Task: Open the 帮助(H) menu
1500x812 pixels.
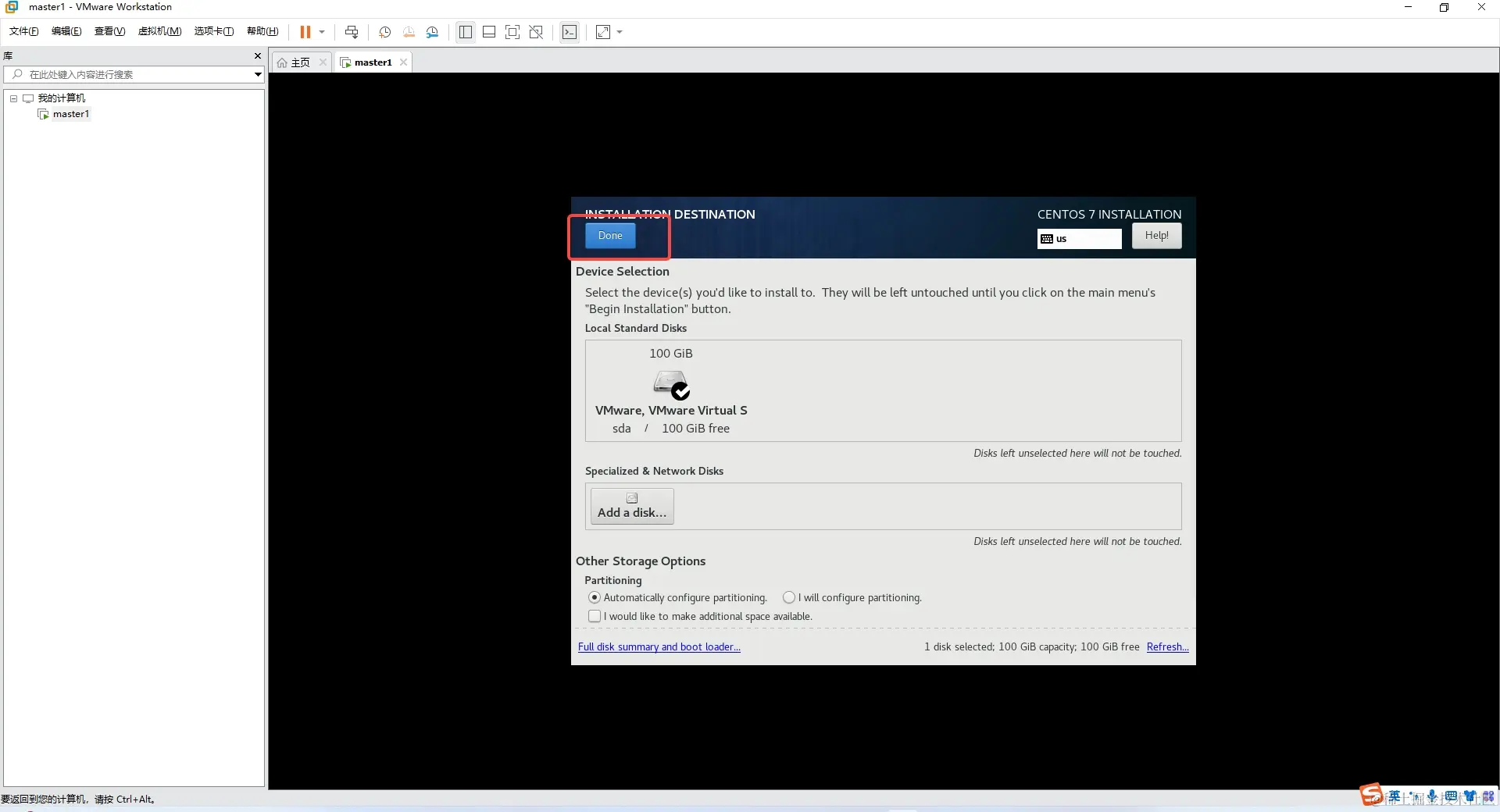Action: coord(262,31)
